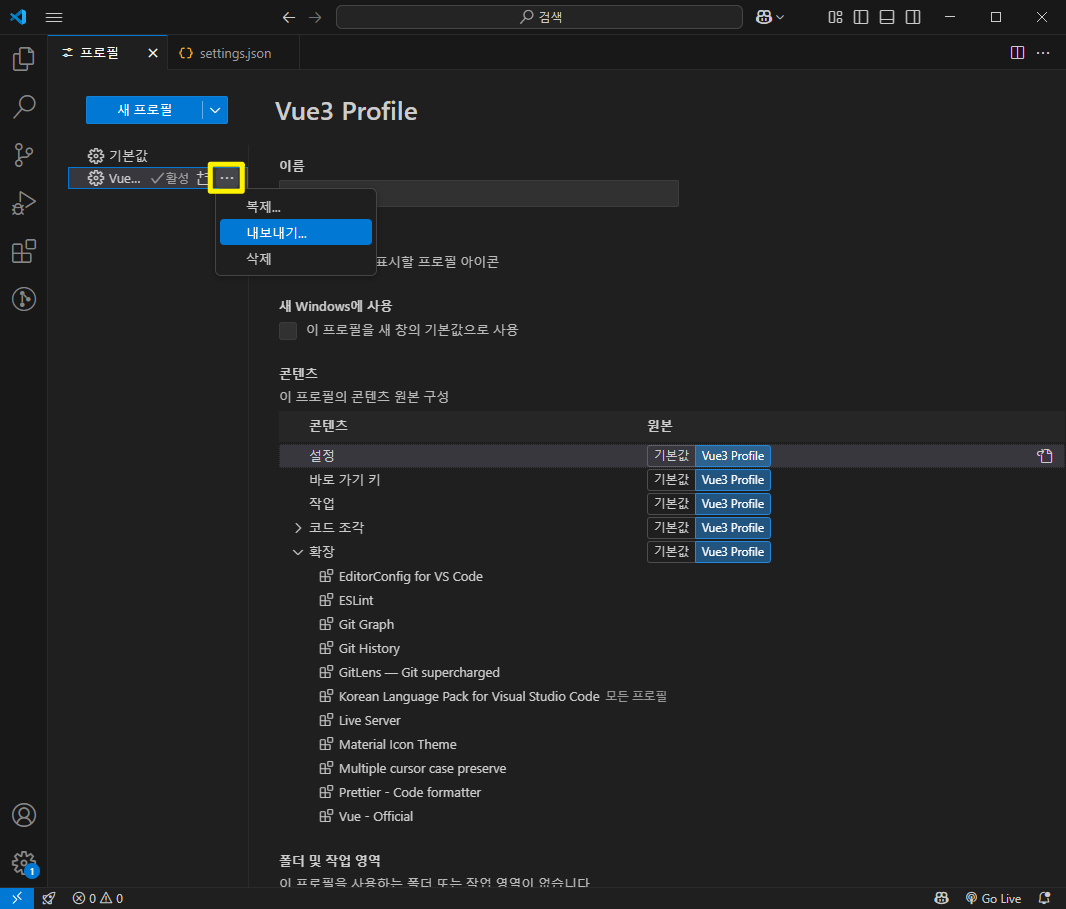This screenshot has height=909, width=1066.
Task: Toggle primary side bar layout icon
Action: tap(861, 17)
